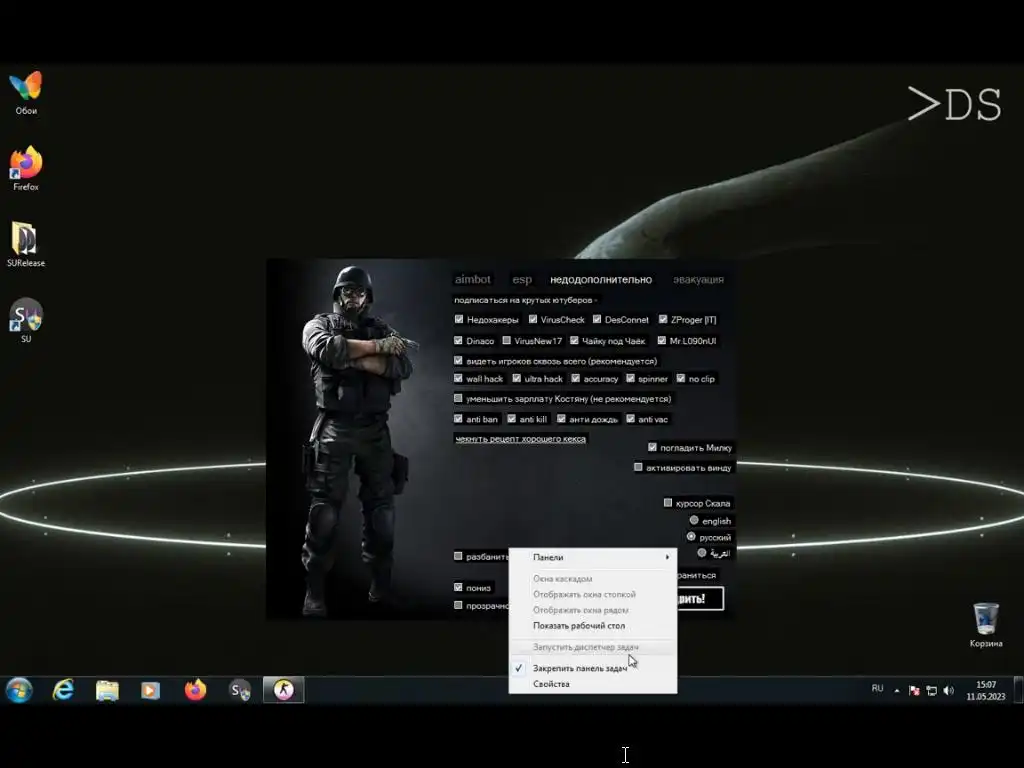Toggle the Mr.L090nUI checkbox
Viewport: 1024px width, 768px height.
(x=662, y=340)
